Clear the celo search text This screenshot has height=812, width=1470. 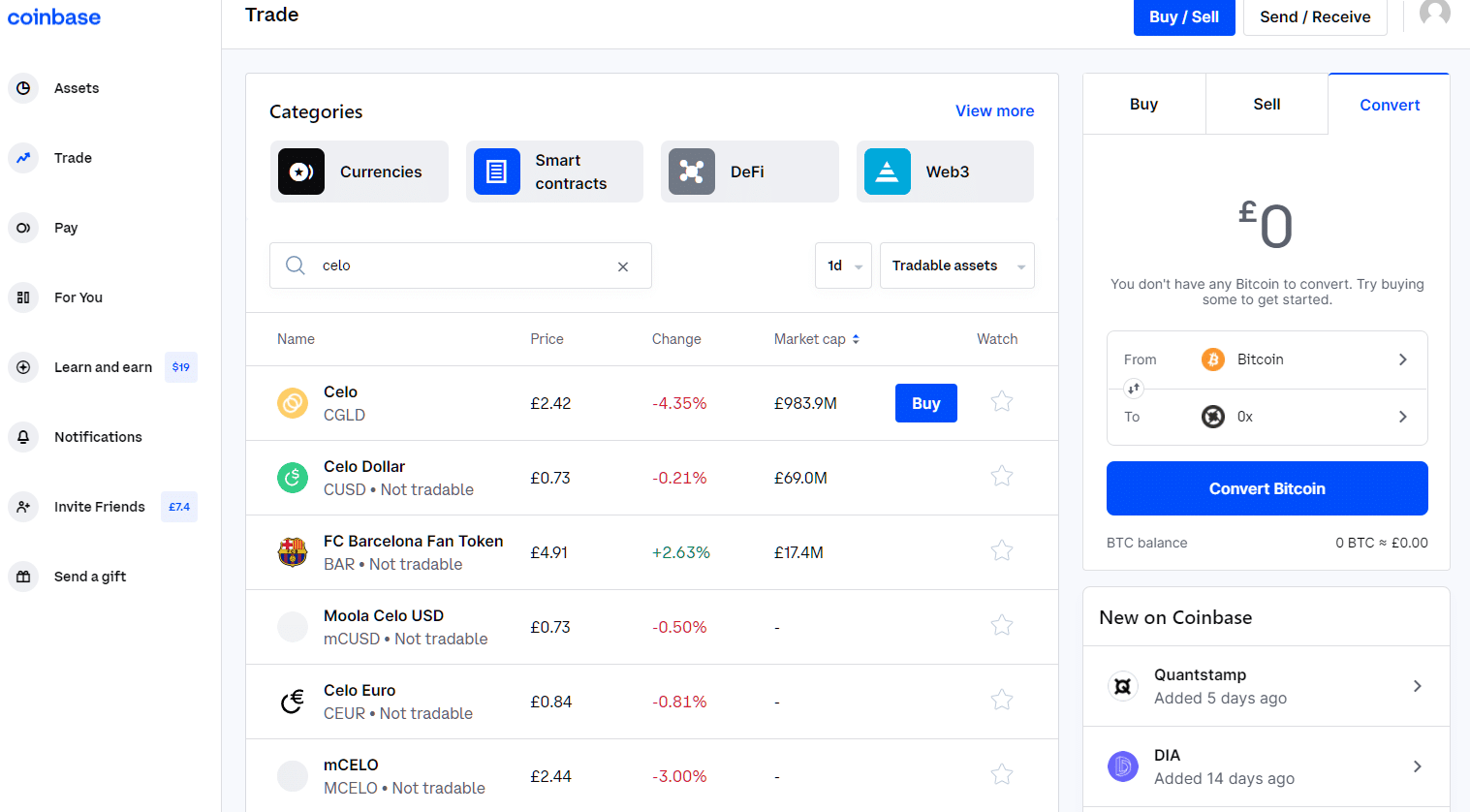(623, 266)
